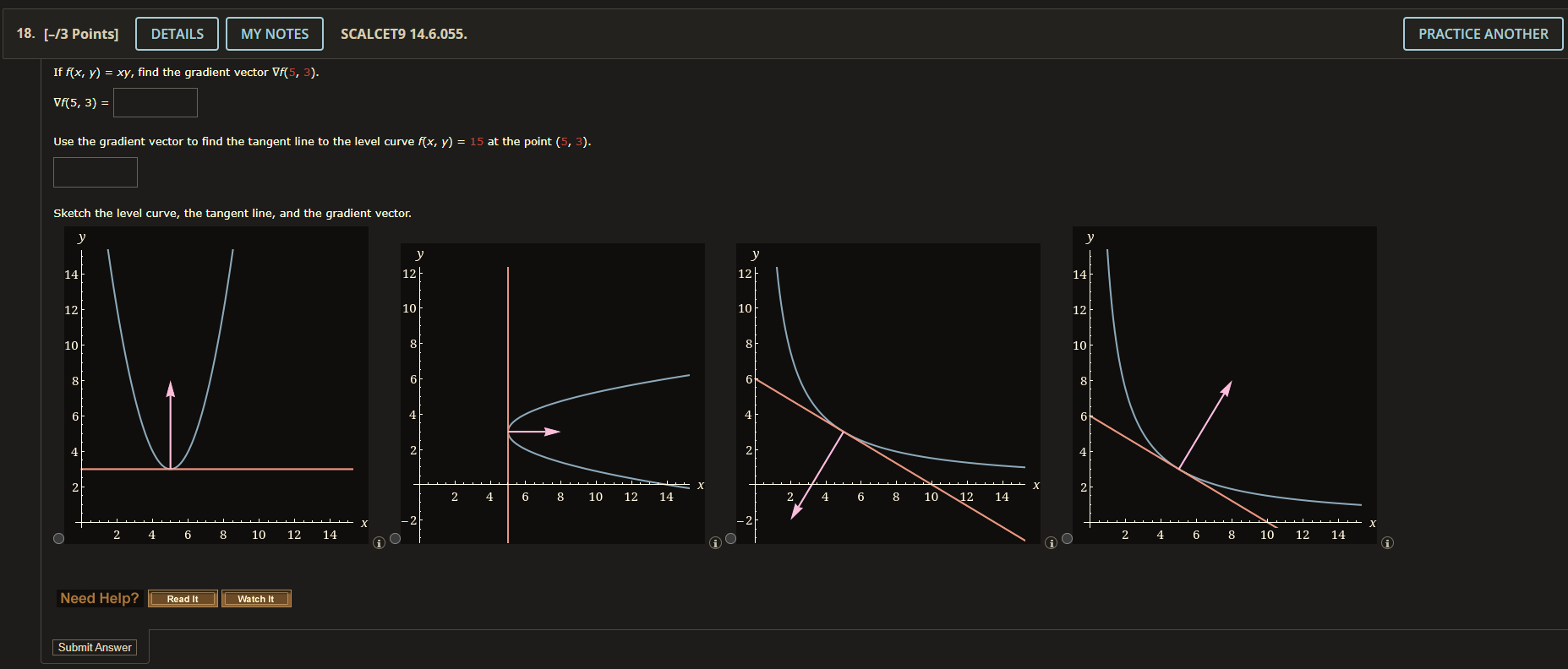Click the question number 18. [-/3 Points]

pyautogui.click(x=68, y=34)
